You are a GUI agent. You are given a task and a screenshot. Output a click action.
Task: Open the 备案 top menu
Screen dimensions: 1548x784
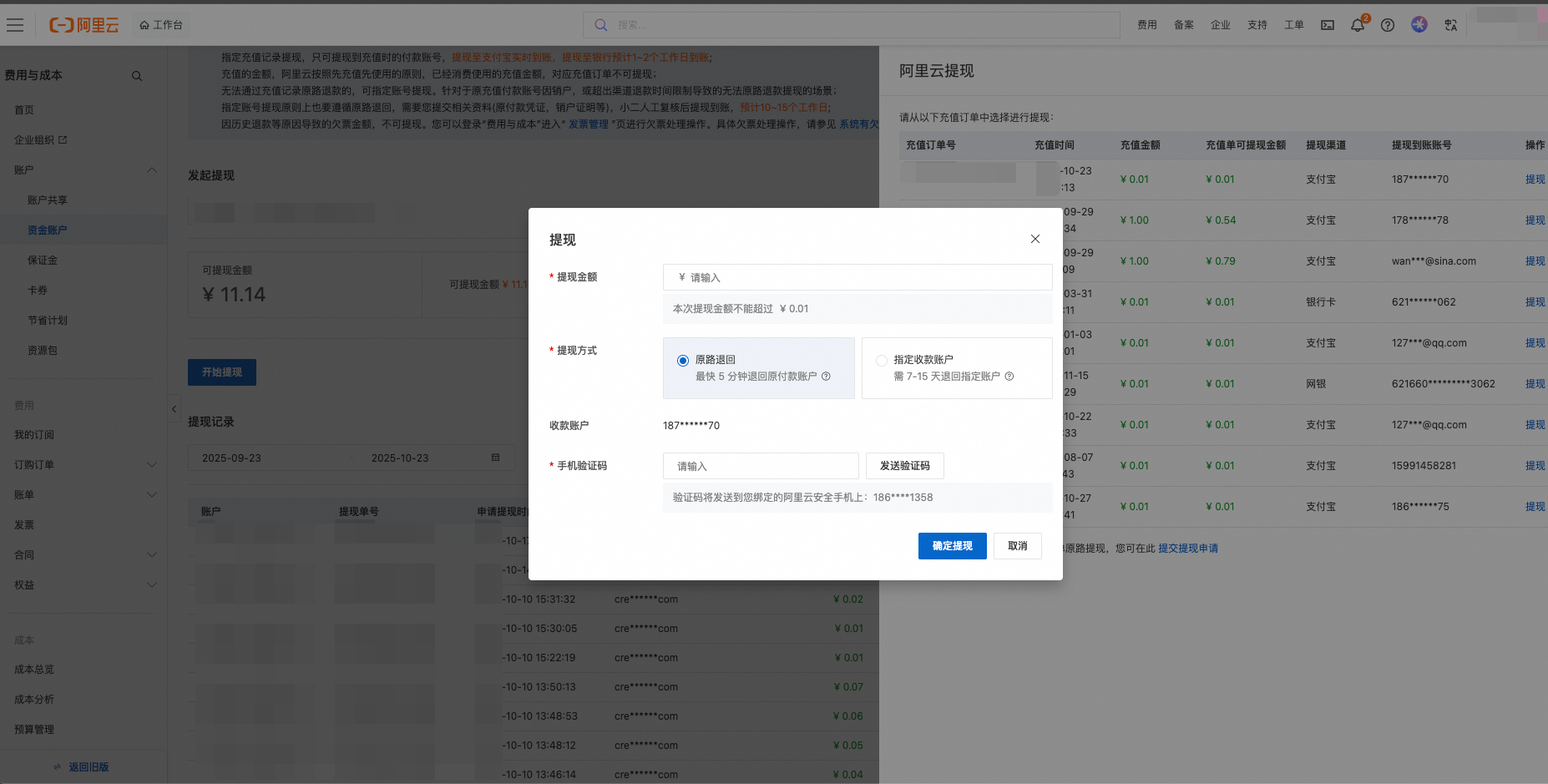click(1184, 25)
